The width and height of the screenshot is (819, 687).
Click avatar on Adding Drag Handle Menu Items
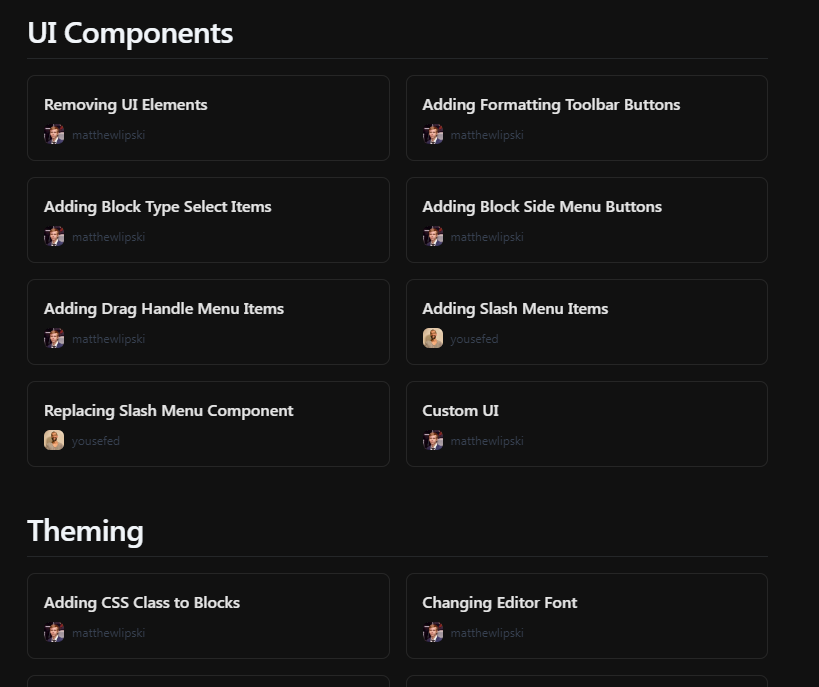click(54, 338)
